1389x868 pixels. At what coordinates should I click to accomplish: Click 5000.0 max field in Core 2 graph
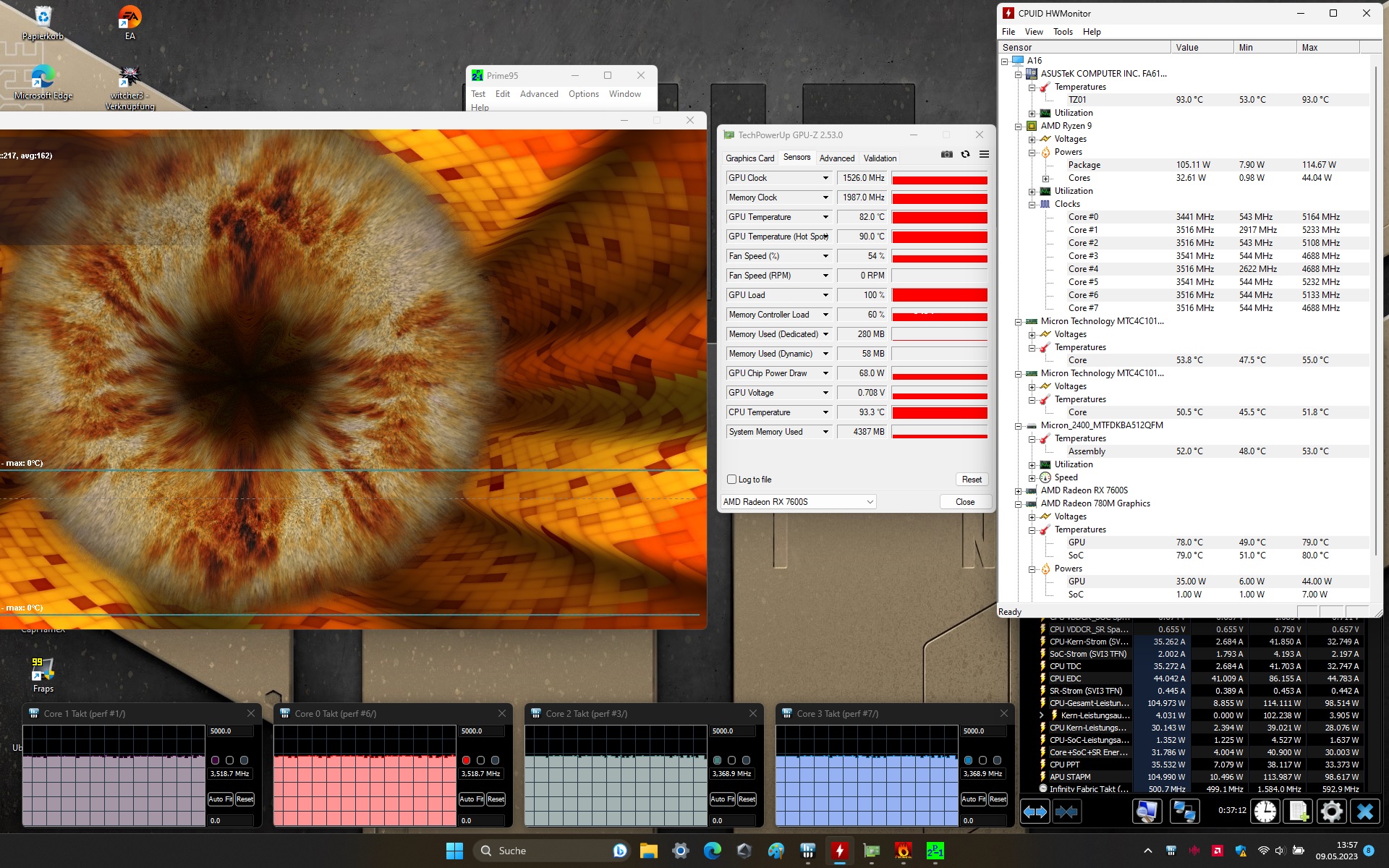[732, 731]
